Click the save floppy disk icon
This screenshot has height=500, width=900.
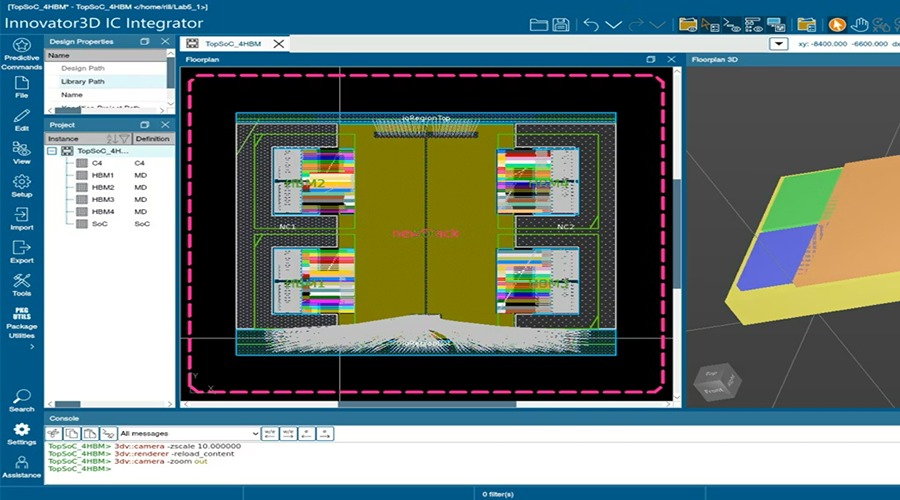point(561,24)
